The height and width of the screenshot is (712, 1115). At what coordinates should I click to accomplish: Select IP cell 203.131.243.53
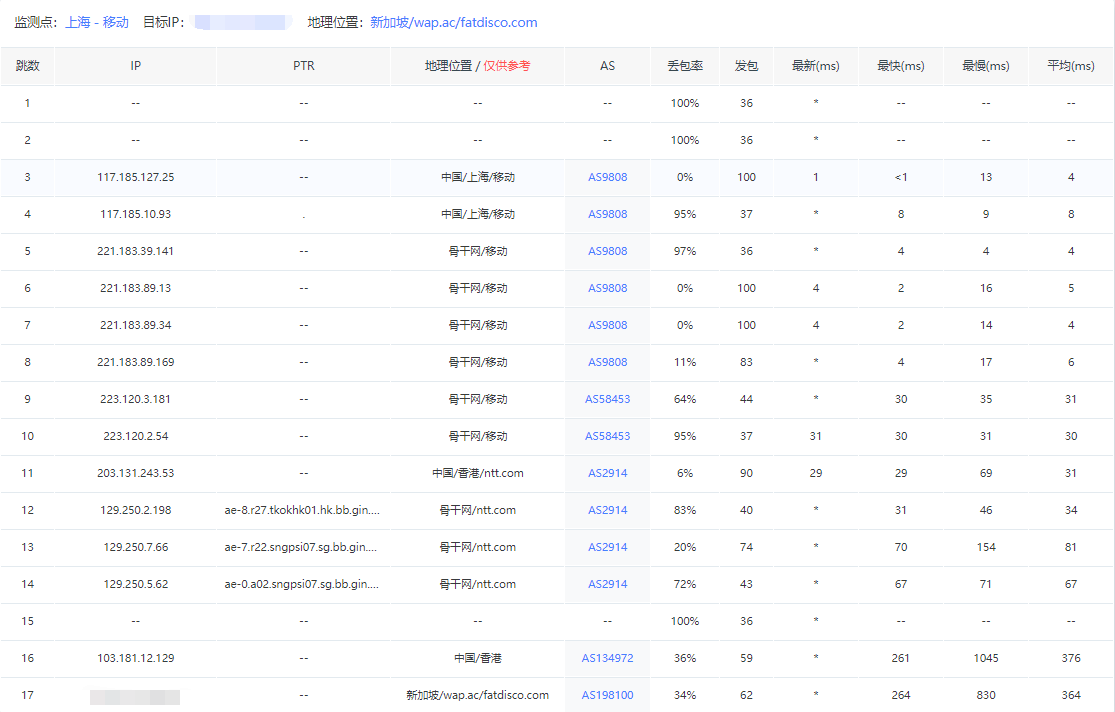(135, 473)
